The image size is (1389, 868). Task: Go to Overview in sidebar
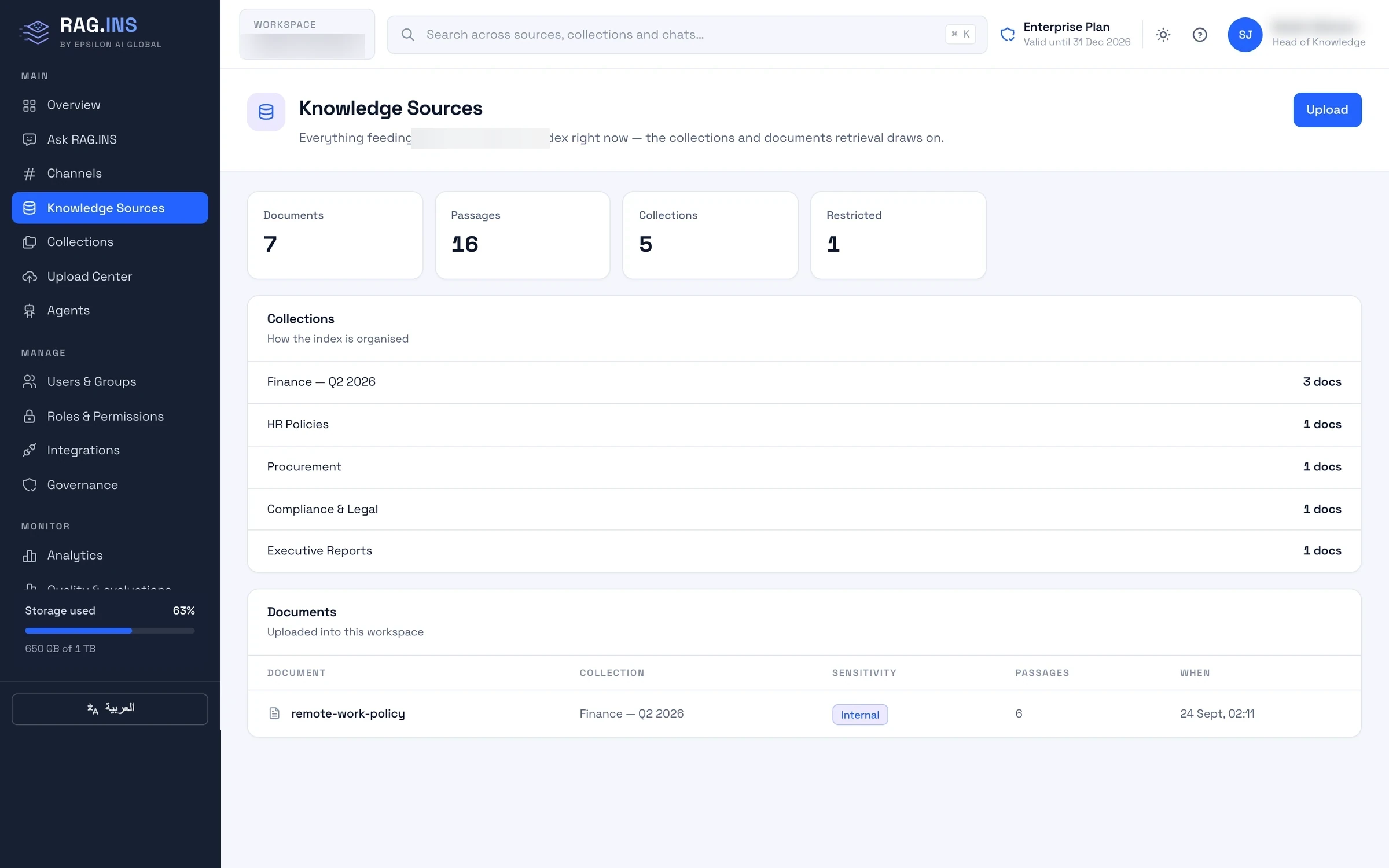[x=110, y=105]
